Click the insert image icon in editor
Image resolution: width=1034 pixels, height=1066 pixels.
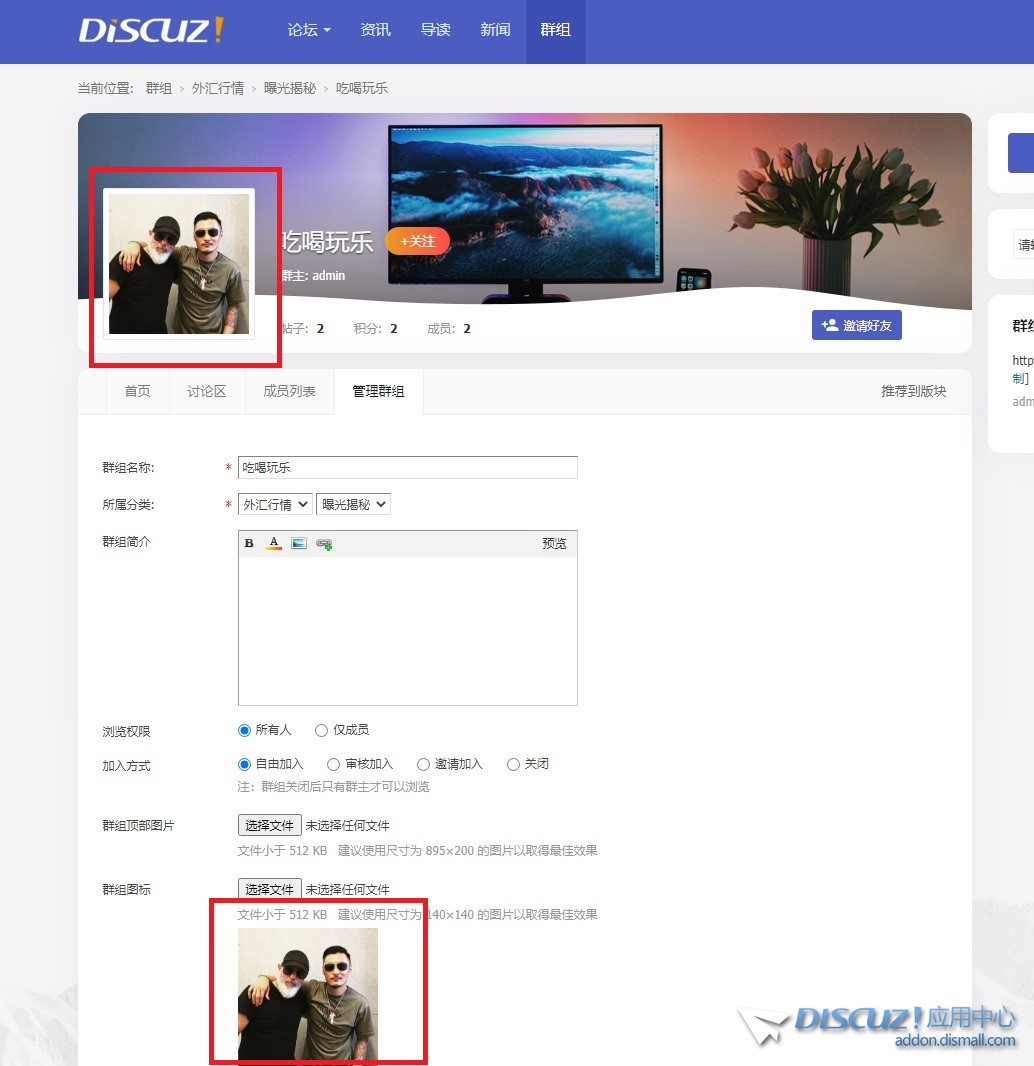[x=299, y=544]
